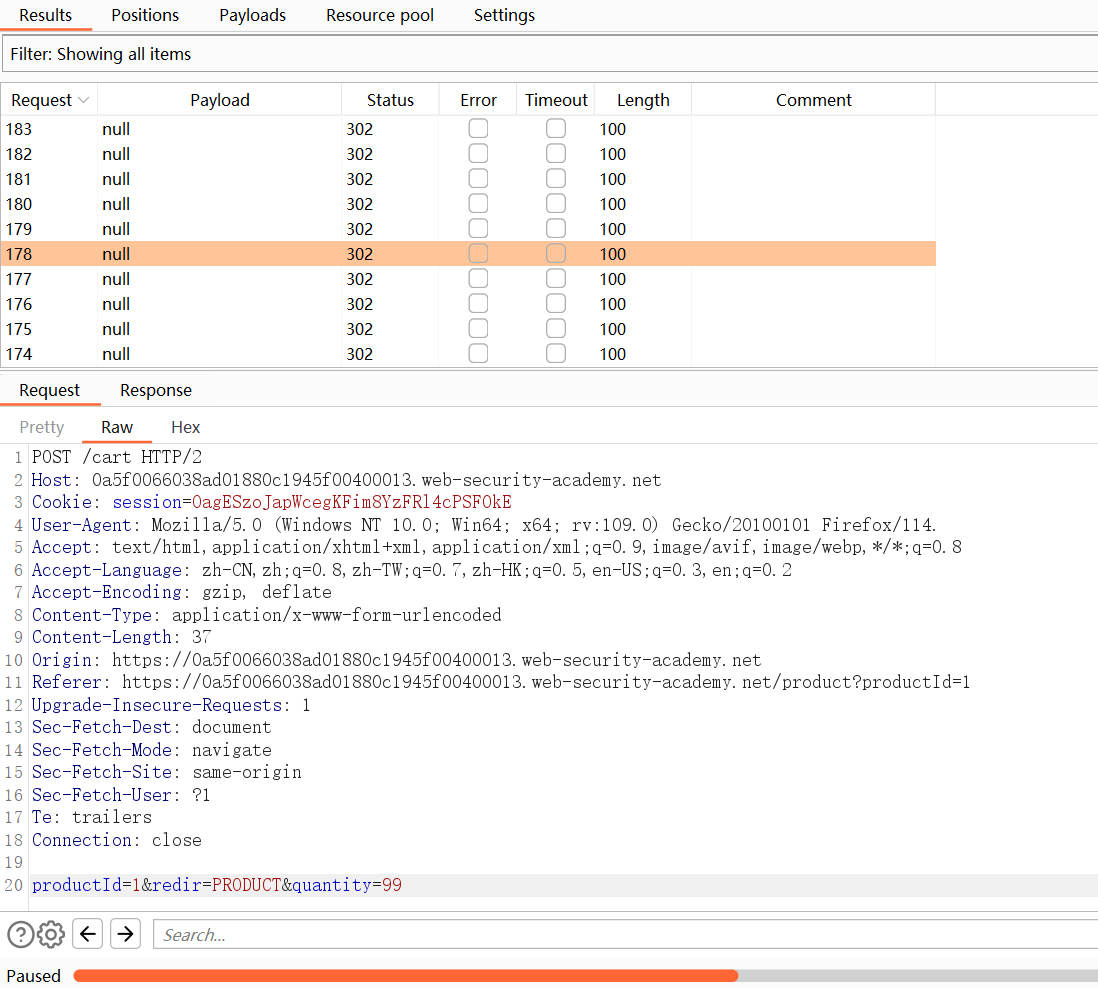Toggle Timeout checkbox for request 174

[556, 354]
